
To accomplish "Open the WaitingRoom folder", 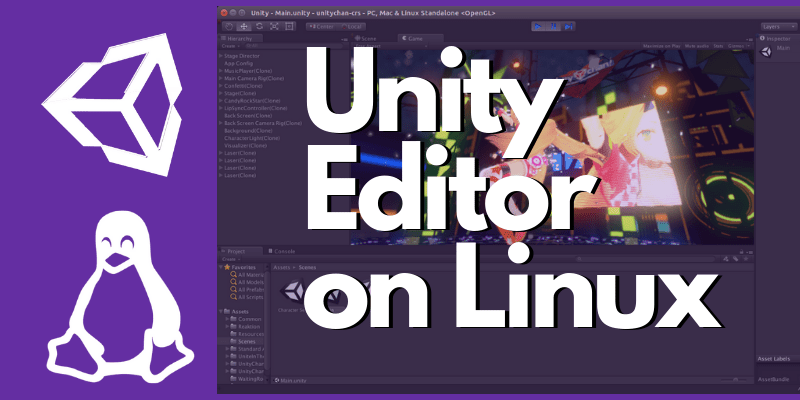I will pyautogui.click(x=247, y=379).
